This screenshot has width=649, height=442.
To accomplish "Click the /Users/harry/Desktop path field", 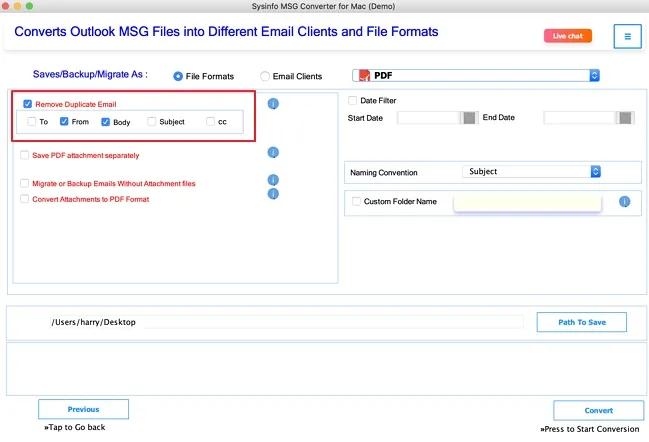I will point(286,322).
